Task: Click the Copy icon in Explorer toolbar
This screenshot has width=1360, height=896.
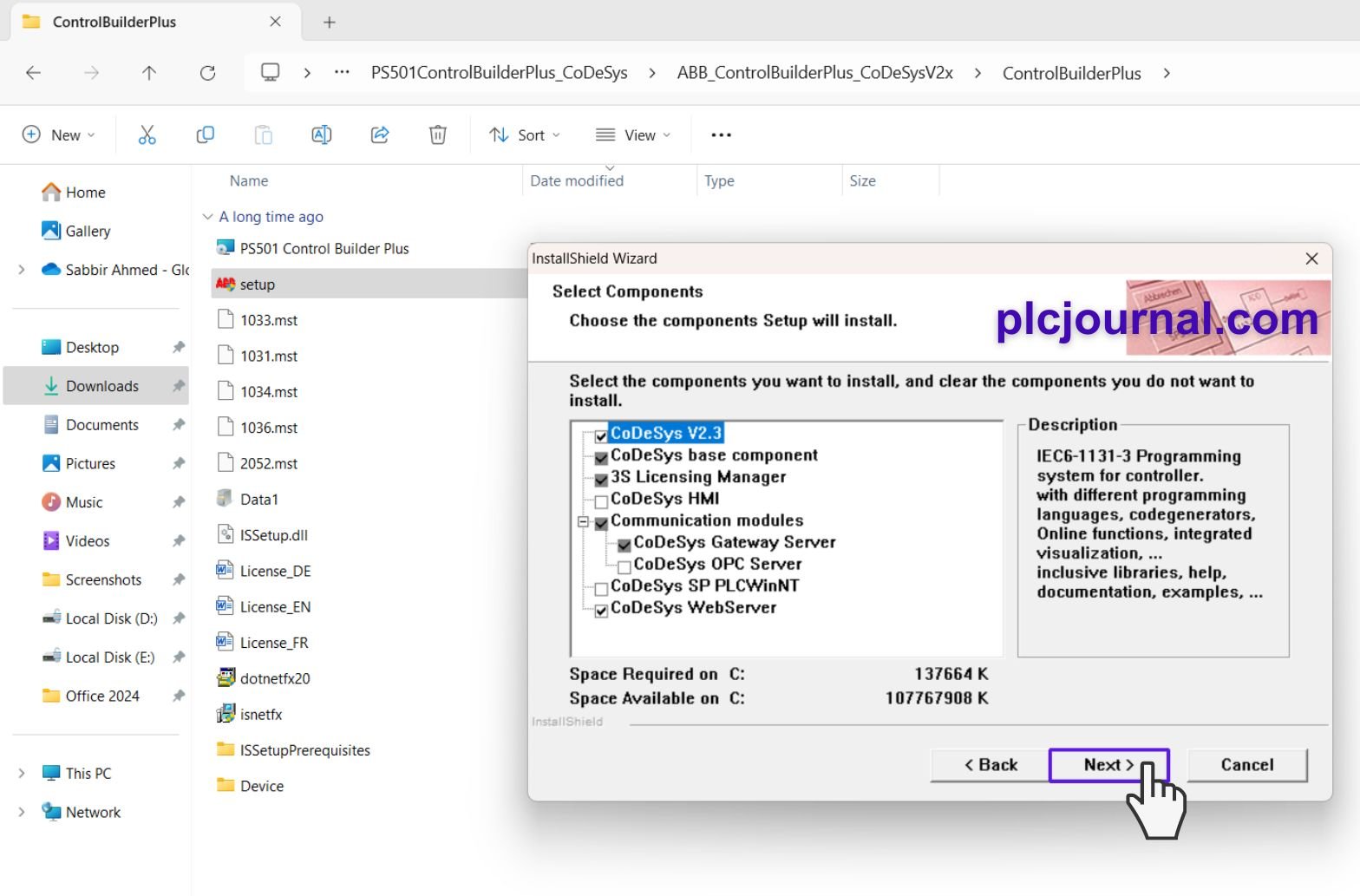Action: [206, 134]
